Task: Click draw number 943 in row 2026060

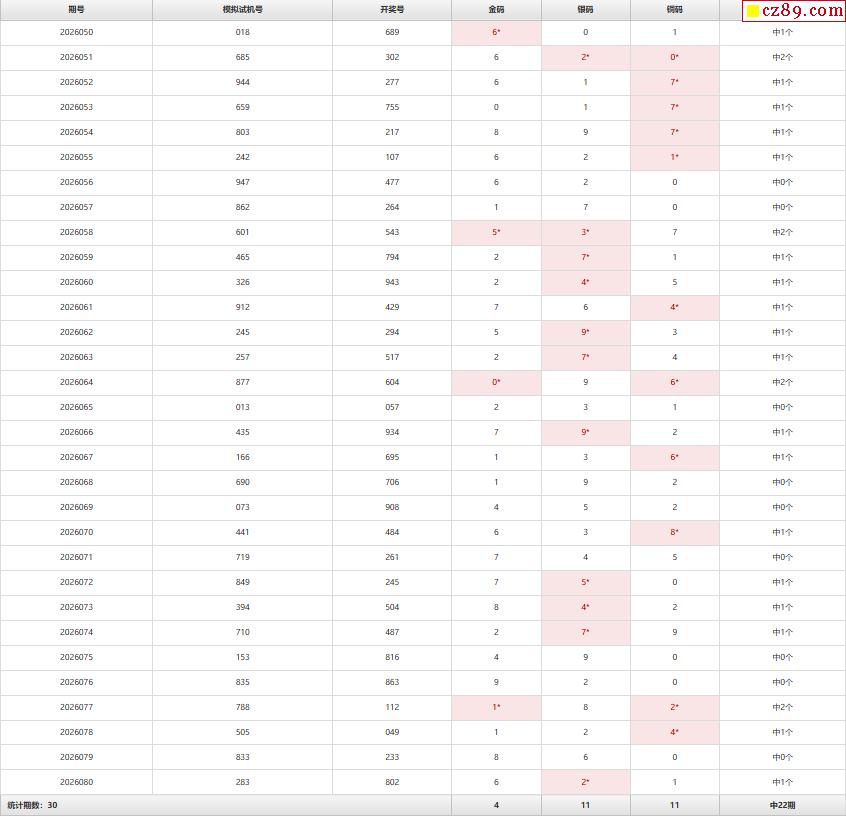Action: click(x=392, y=282)
